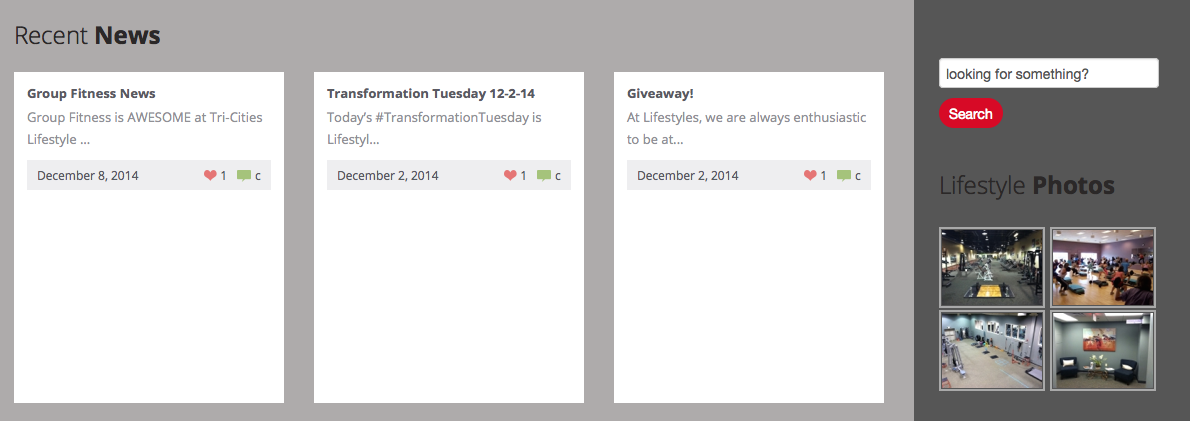
Task: Open gym floor equipment photo thumbnail
Action: pos(992,268)
